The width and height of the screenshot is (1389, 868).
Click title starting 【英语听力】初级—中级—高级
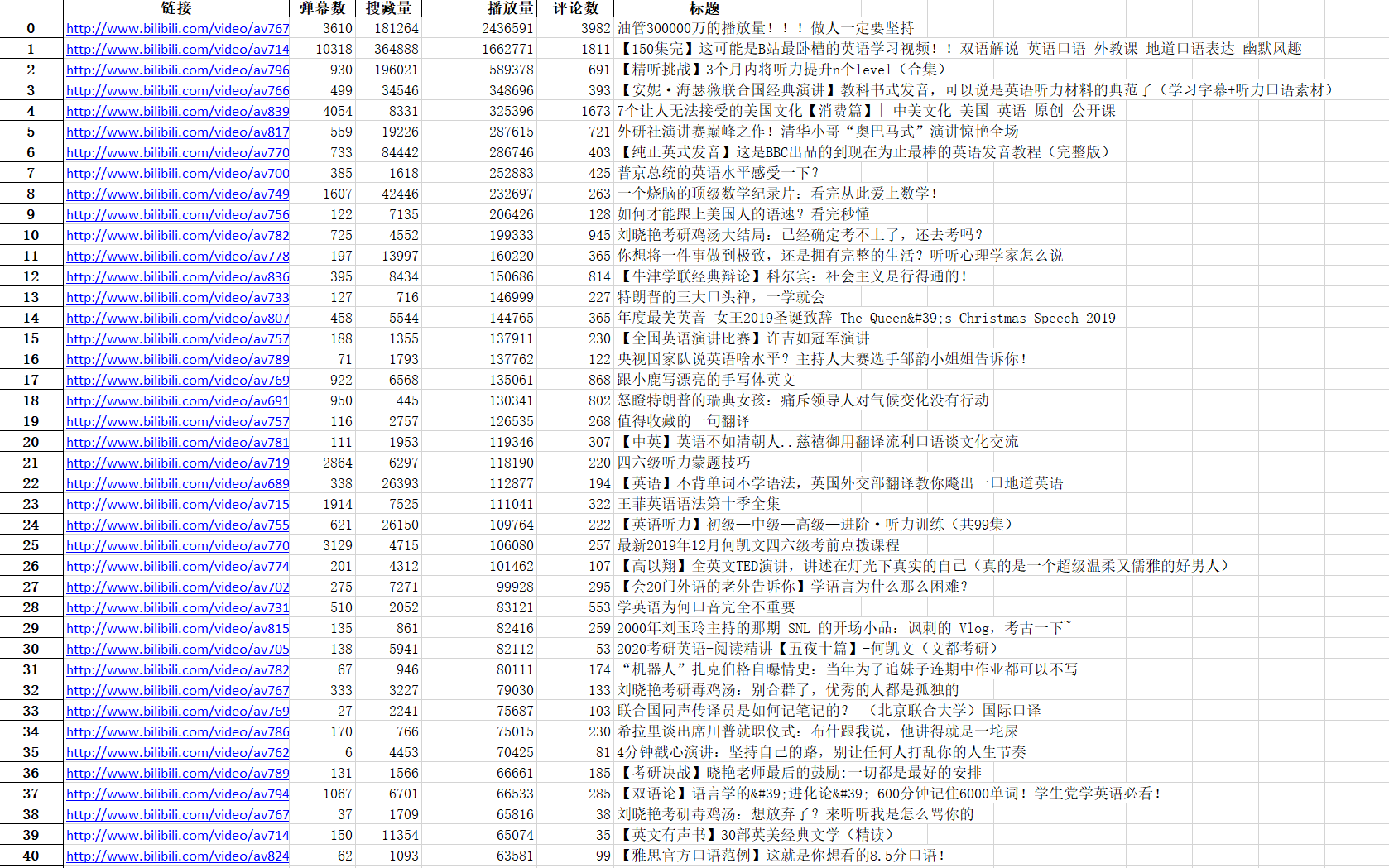click(815, 525)
